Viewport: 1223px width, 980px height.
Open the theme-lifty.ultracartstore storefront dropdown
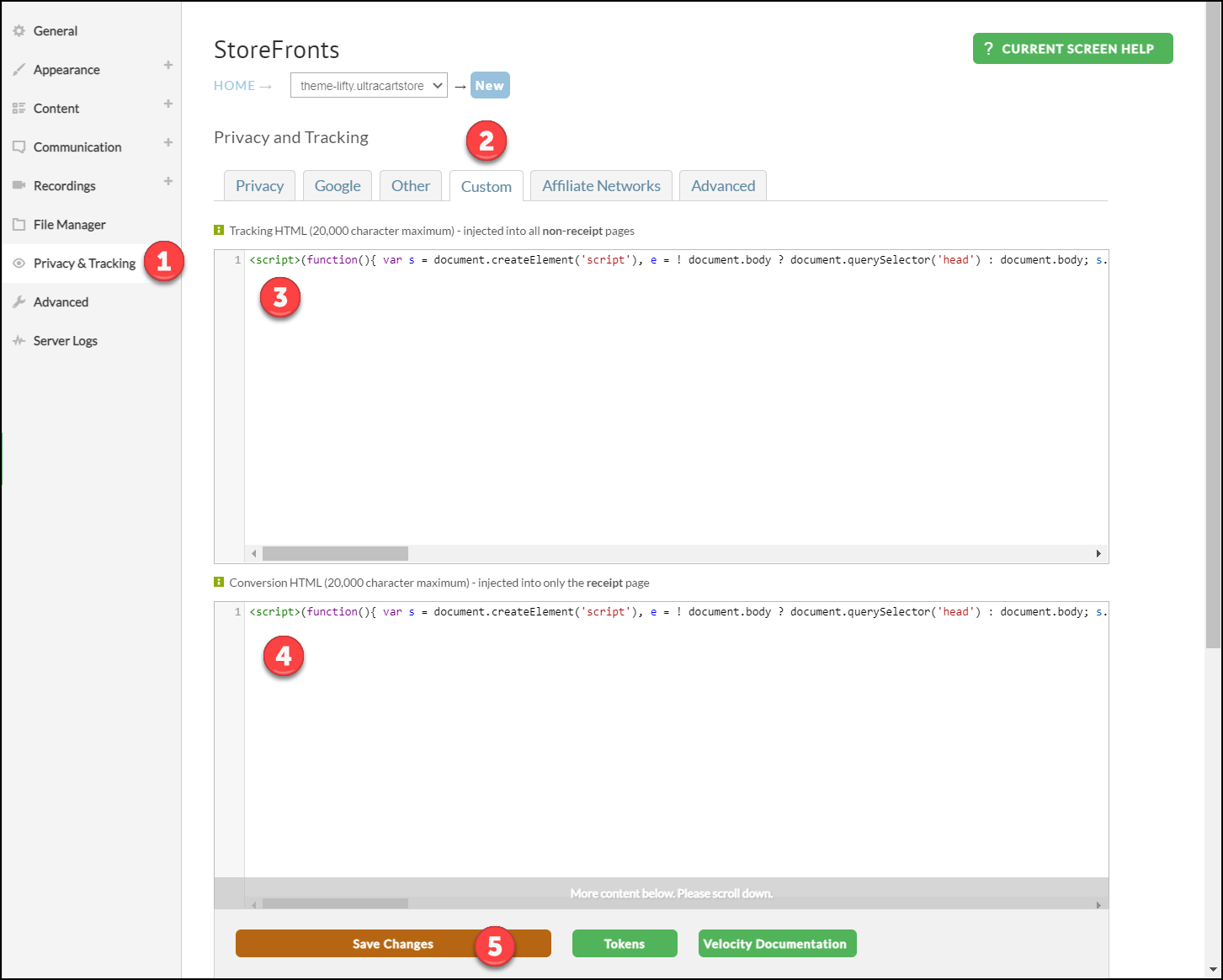click(x=369, y=85)
